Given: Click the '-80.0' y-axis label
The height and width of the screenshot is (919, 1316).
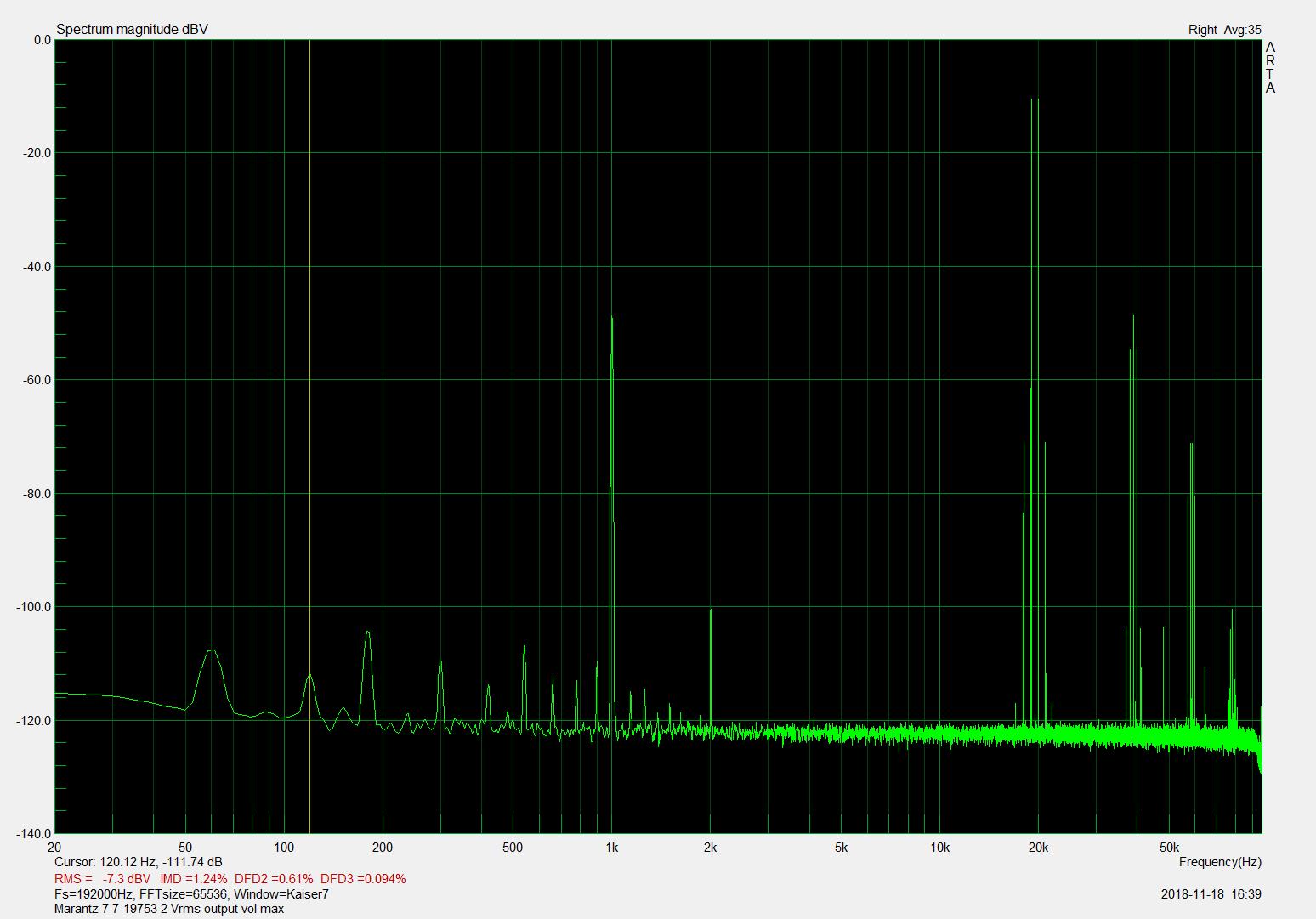Looking at the screenshot, I should click(37, 493).
